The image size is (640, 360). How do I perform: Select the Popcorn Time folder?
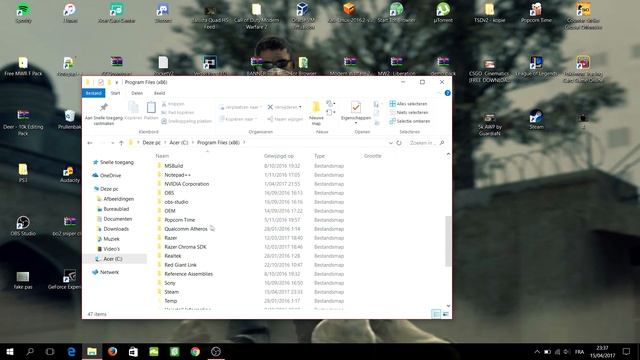(180, 220)
